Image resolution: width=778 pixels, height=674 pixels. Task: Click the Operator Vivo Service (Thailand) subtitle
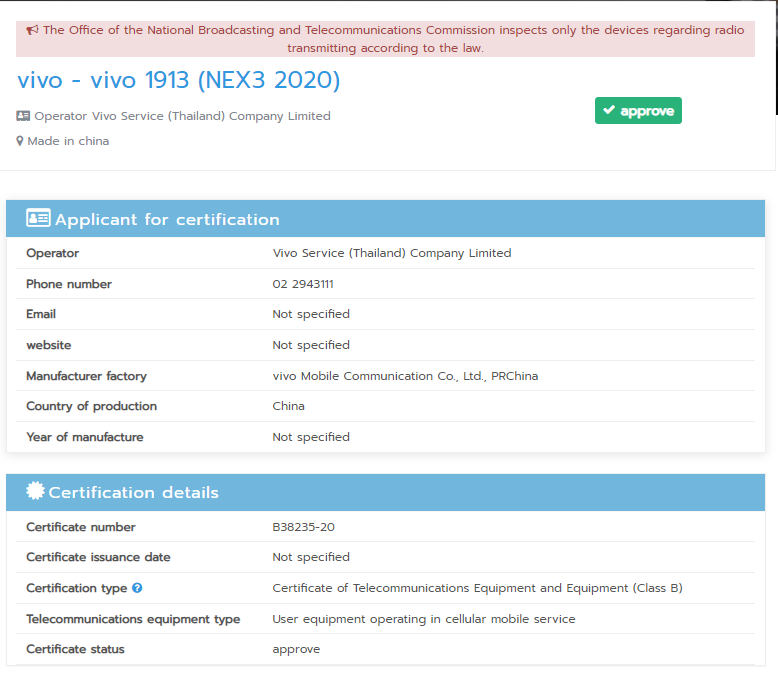182,116
